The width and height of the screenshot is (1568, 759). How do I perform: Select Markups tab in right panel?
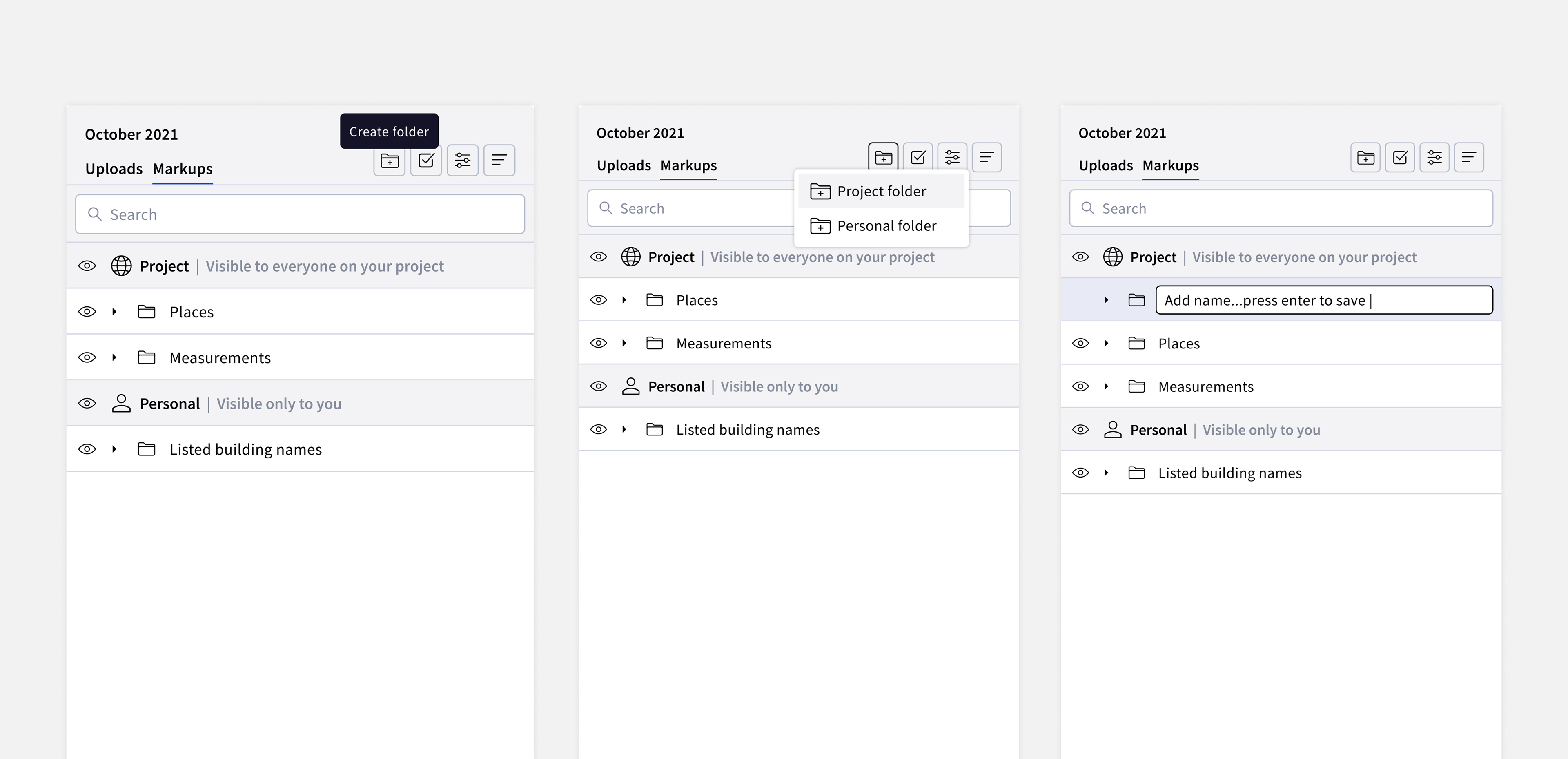click(1171, 166)
